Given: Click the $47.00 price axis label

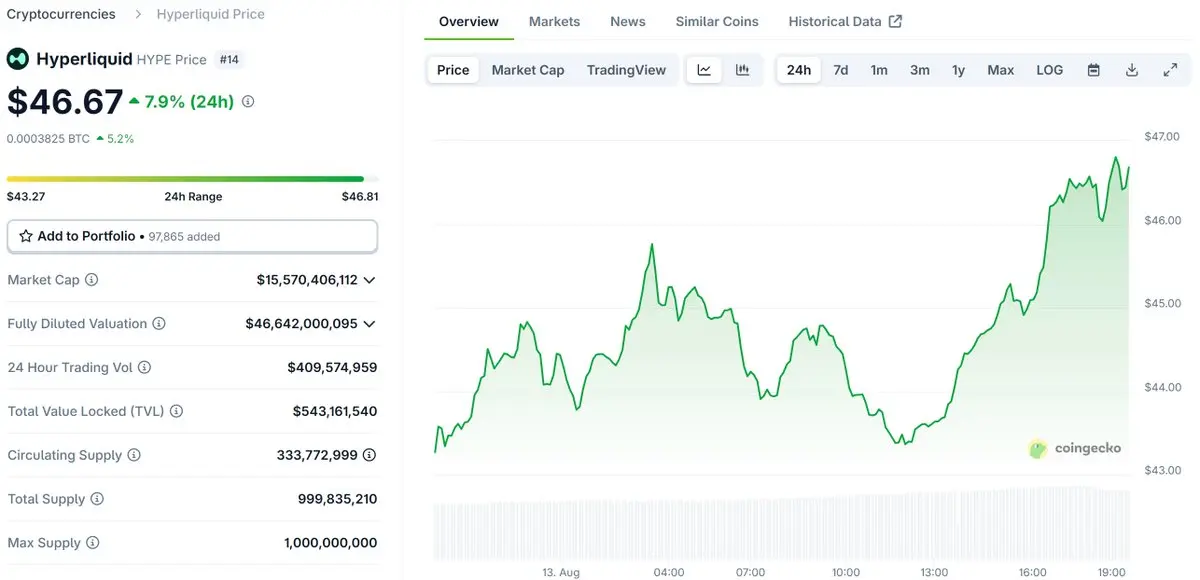Looking at the screenshot, I should click(1162, 136).
